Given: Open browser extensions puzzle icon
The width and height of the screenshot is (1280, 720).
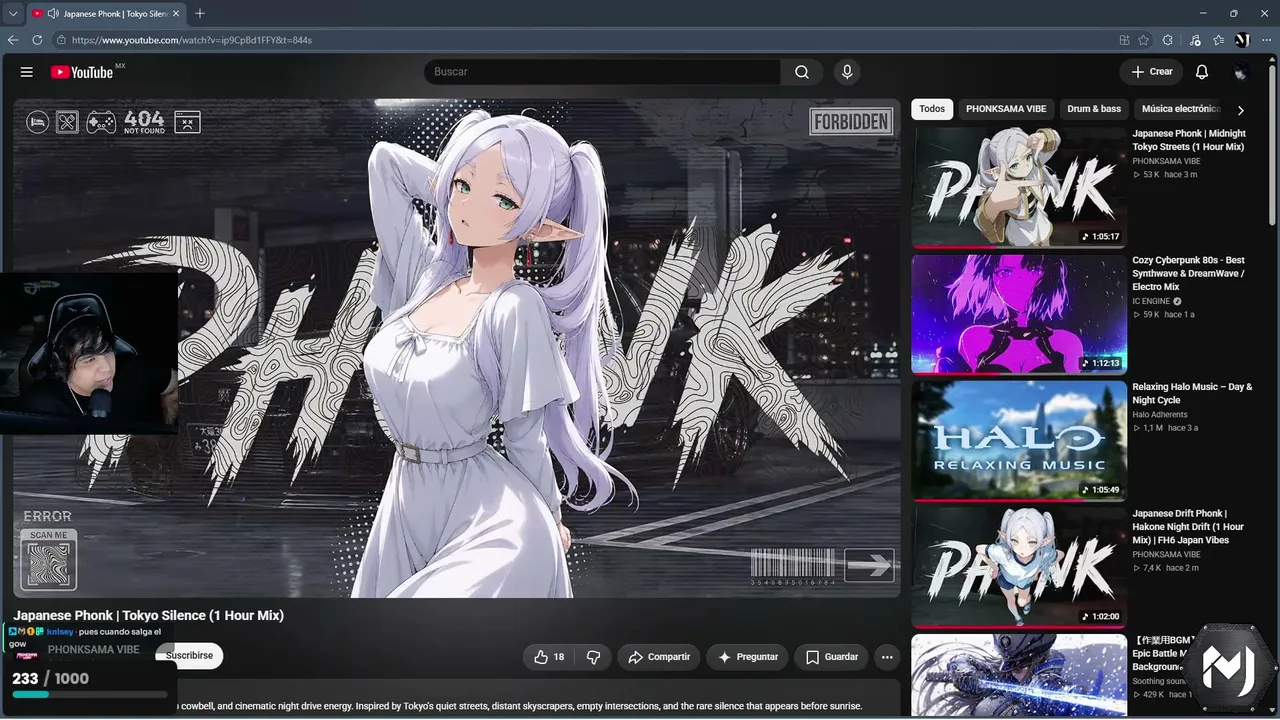Looking at the screenshot, I should [1168, 40].
